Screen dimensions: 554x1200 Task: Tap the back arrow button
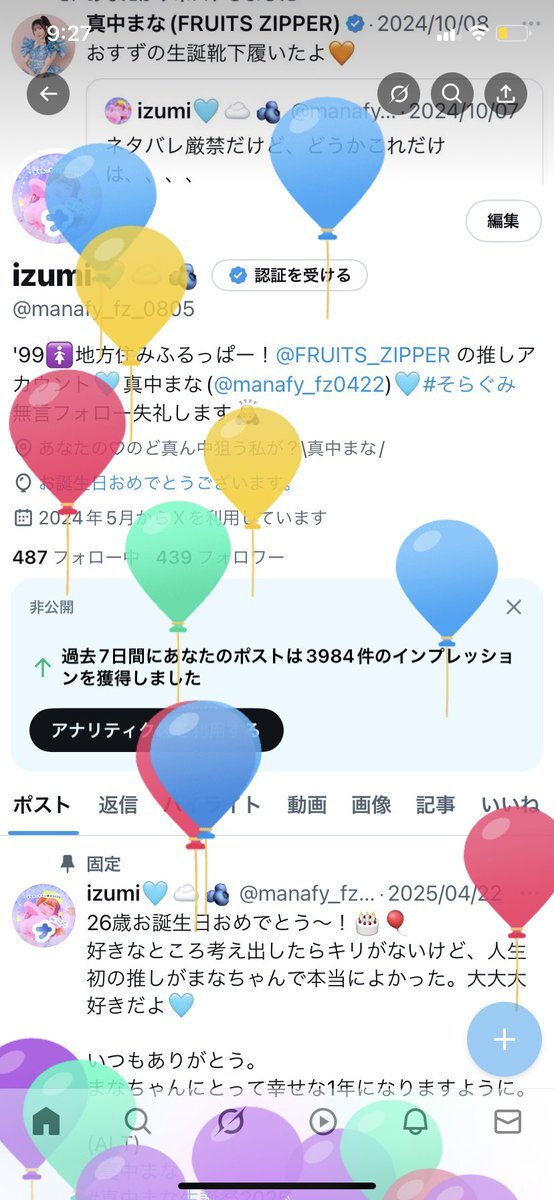47,94
